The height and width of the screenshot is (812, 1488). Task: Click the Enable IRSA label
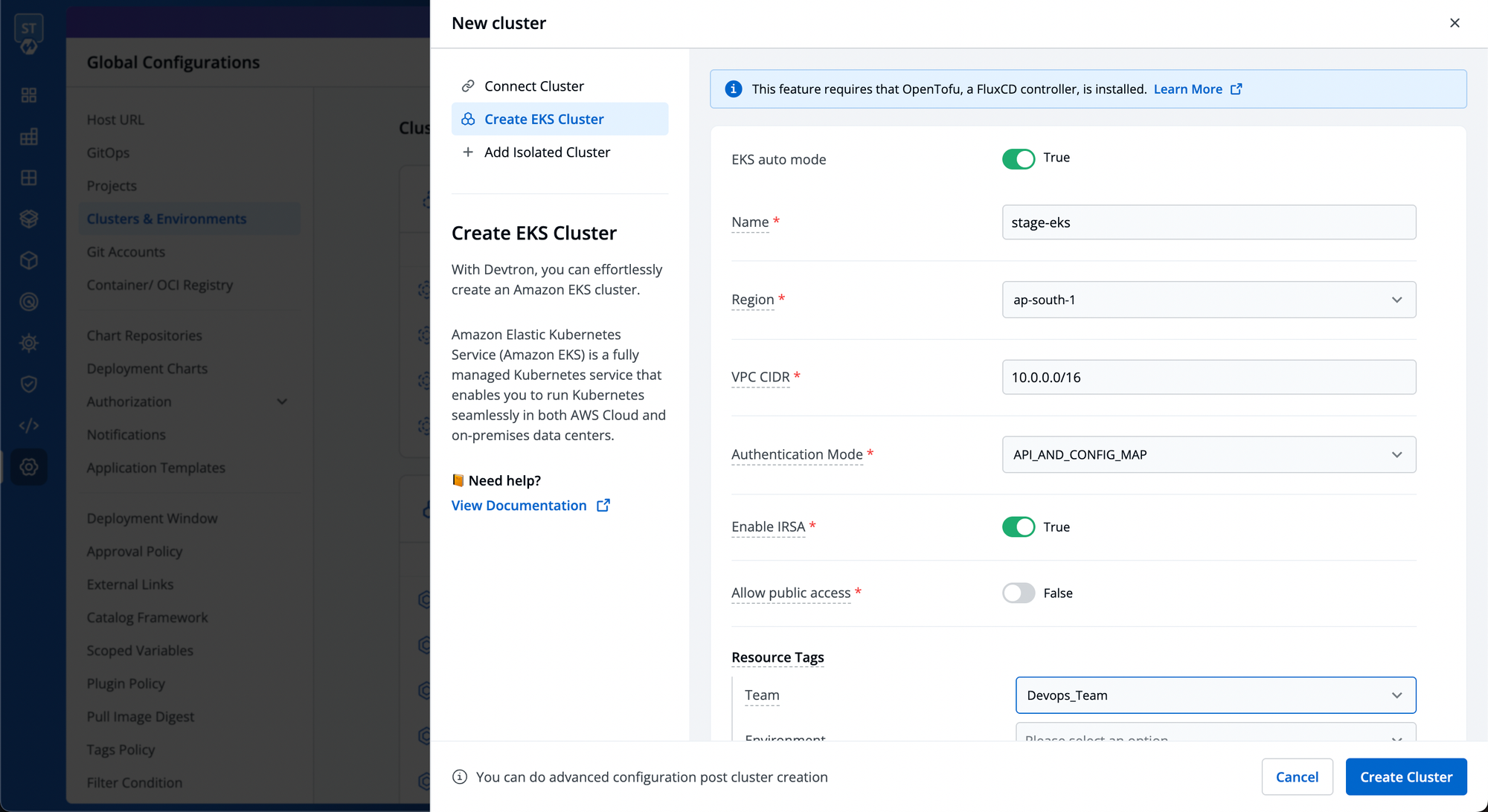coord(768,527)
